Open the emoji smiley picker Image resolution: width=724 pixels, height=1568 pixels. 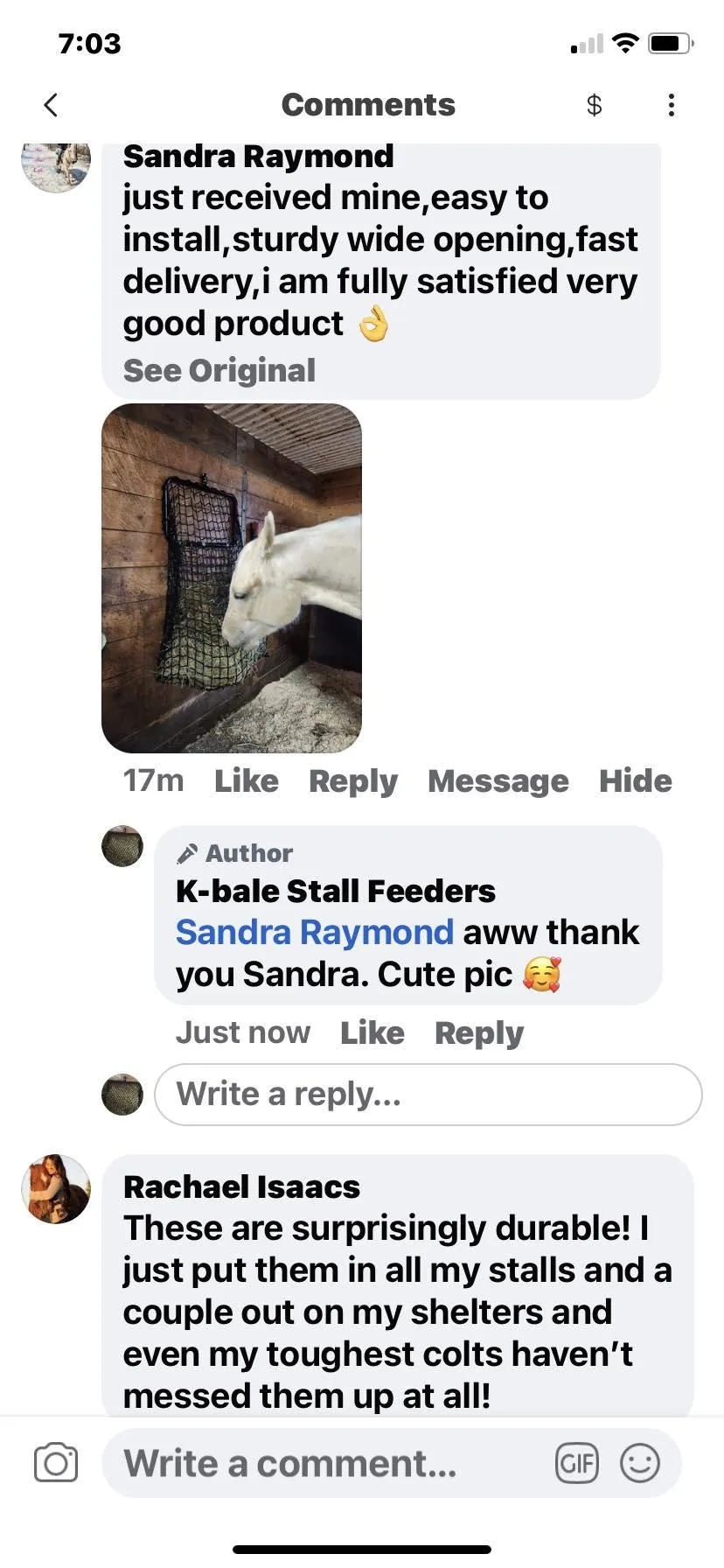(640, 1463)
